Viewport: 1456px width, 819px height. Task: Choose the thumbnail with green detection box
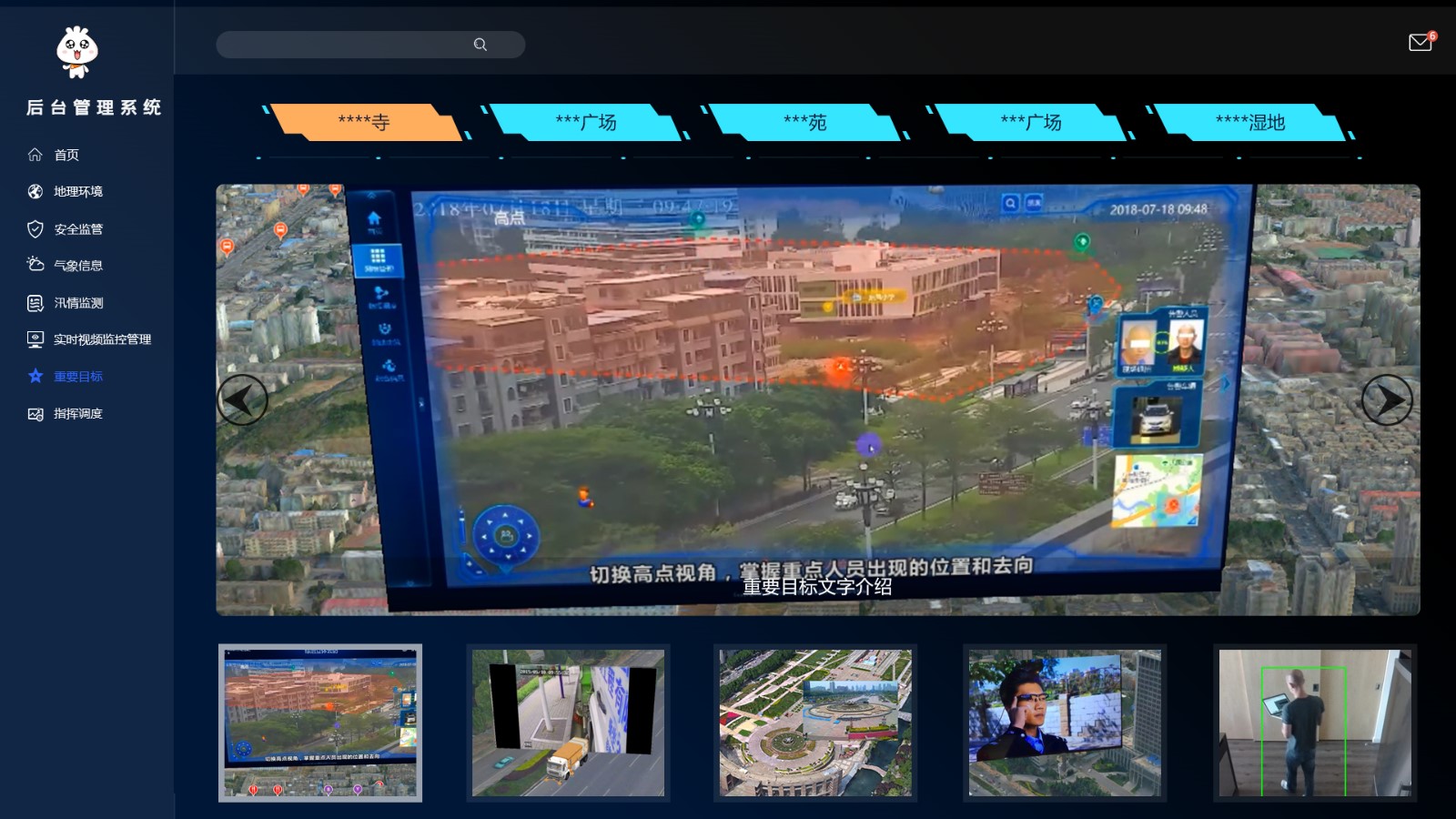tap(1315, 723)
